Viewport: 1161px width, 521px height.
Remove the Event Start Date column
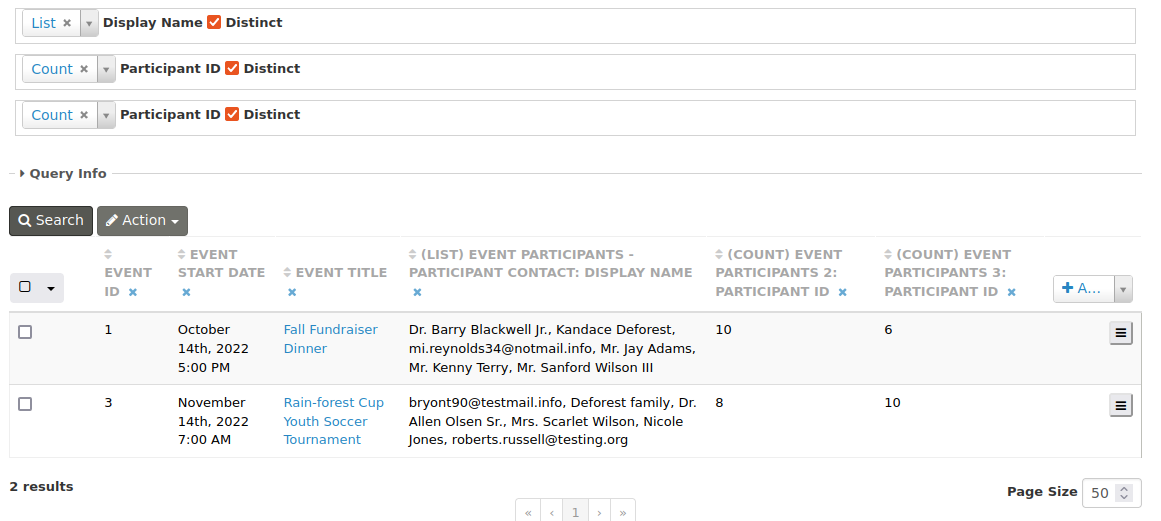pyautogui.click(x=186, y=292)
